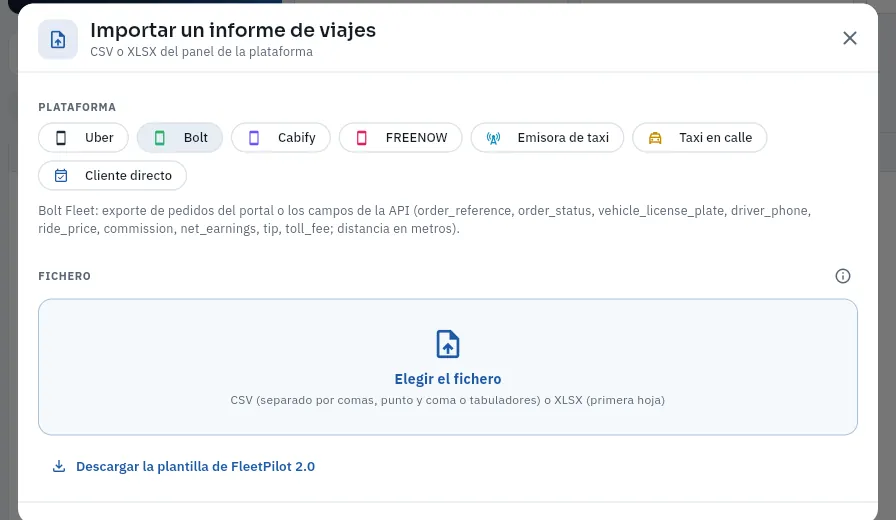This screenshot has height=520, width=896.
Task: Click Elegir el fichero upload area
Action: click(448, 367)
